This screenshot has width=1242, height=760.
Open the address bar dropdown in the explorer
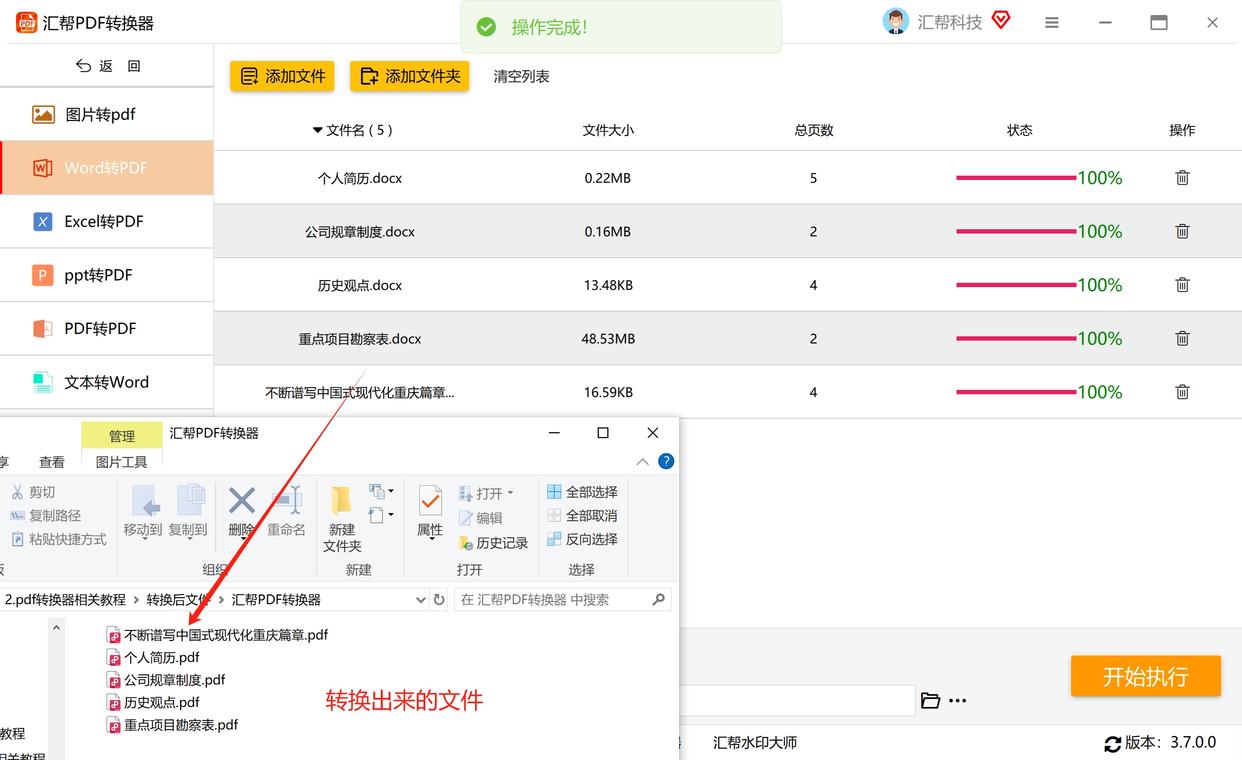421,599
